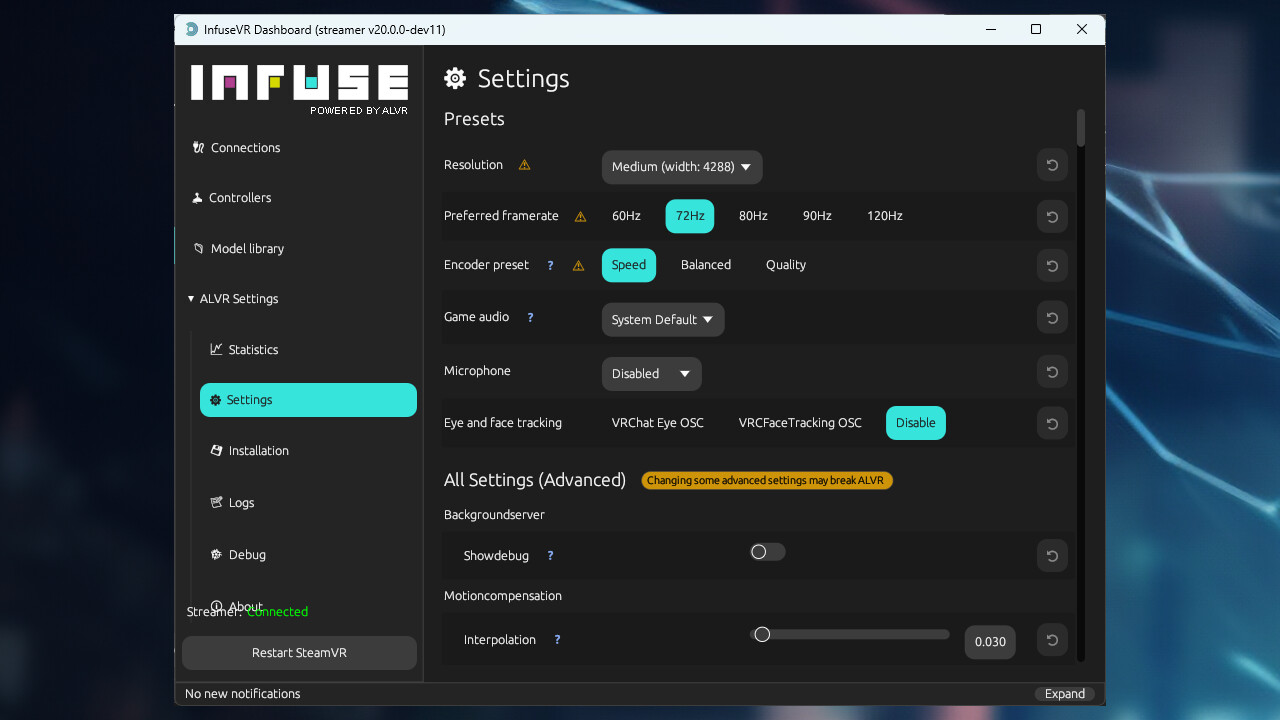
Task: Open the Game audio System Default dropdown
Action: coord(662,320)
